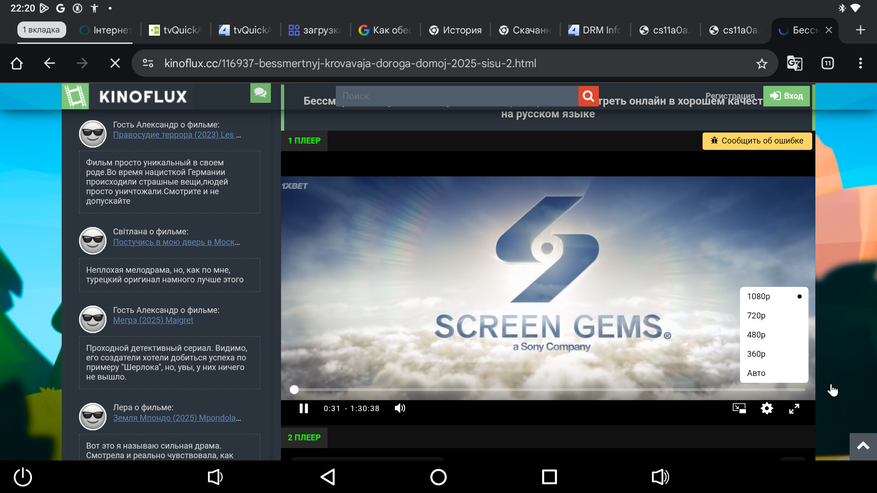The height and width of the screenshot is (493, 877).
Task: Switch to the DRM Info tab
Action: (x=595, y=30)
